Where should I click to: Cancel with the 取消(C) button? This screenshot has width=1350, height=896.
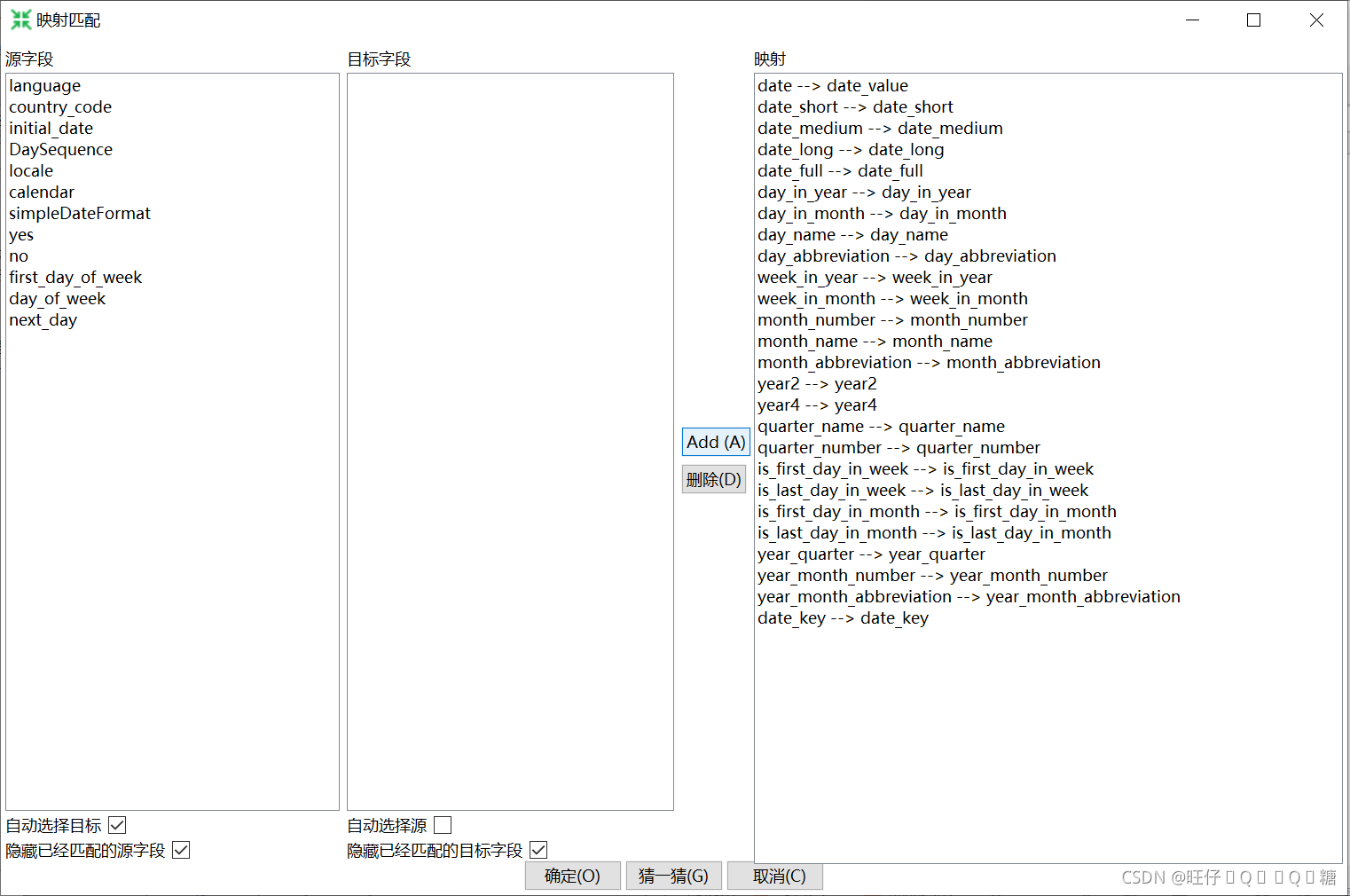point(775,876)
